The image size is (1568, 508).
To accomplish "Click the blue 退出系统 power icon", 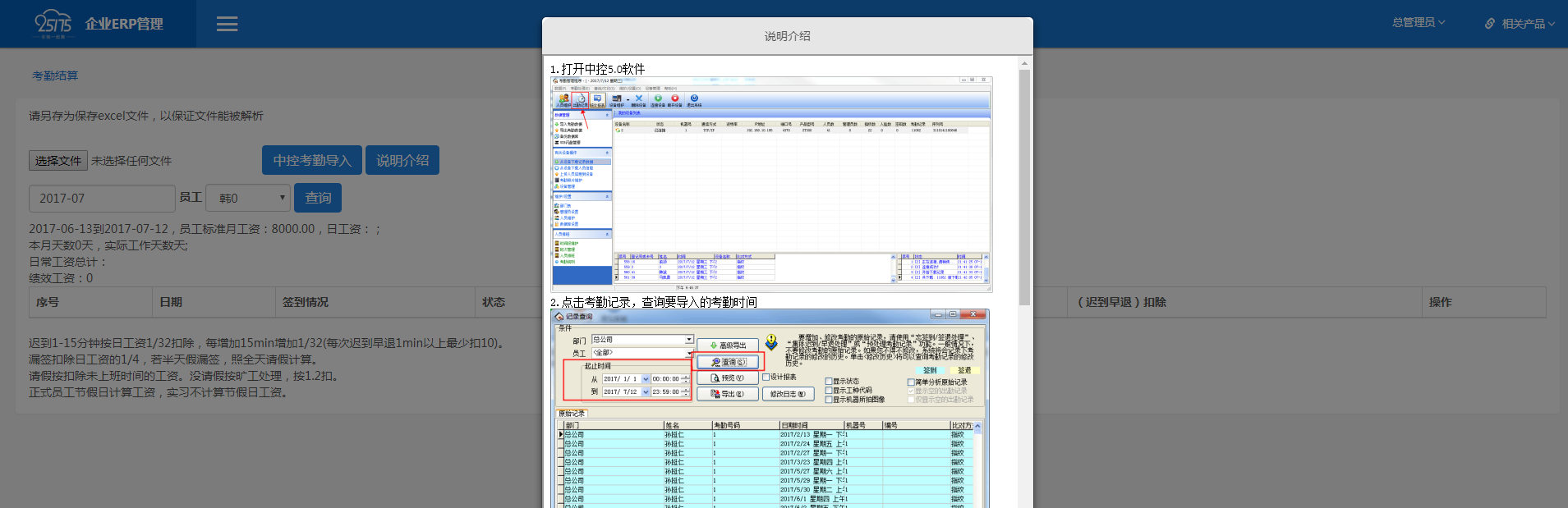I will click(694, 98).
